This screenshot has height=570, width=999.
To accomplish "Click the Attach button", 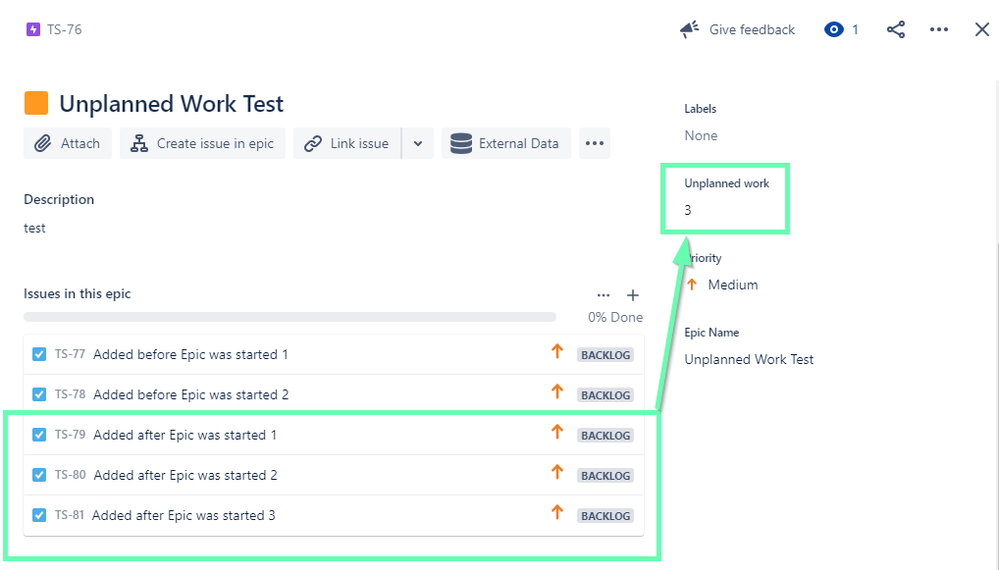I will [68, 143].
